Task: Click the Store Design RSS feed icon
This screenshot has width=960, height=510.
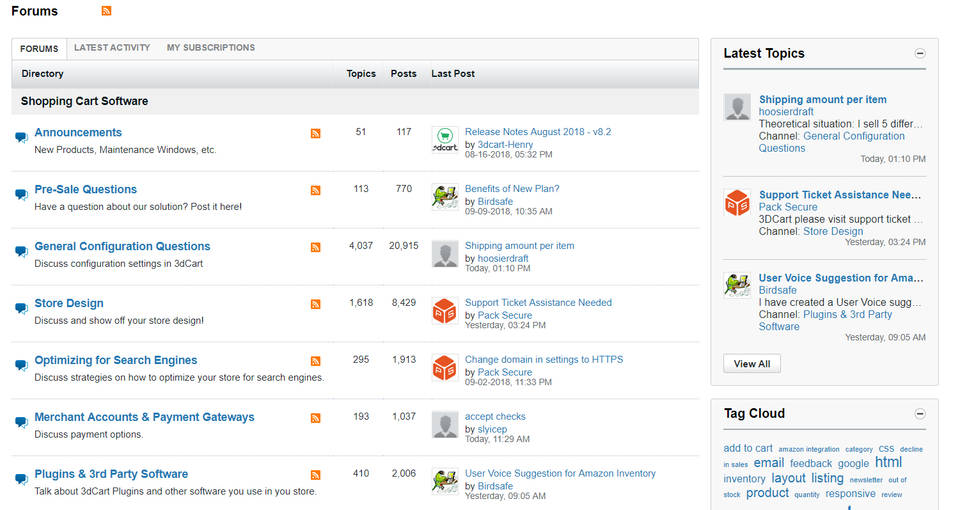Action: (315, 304)
